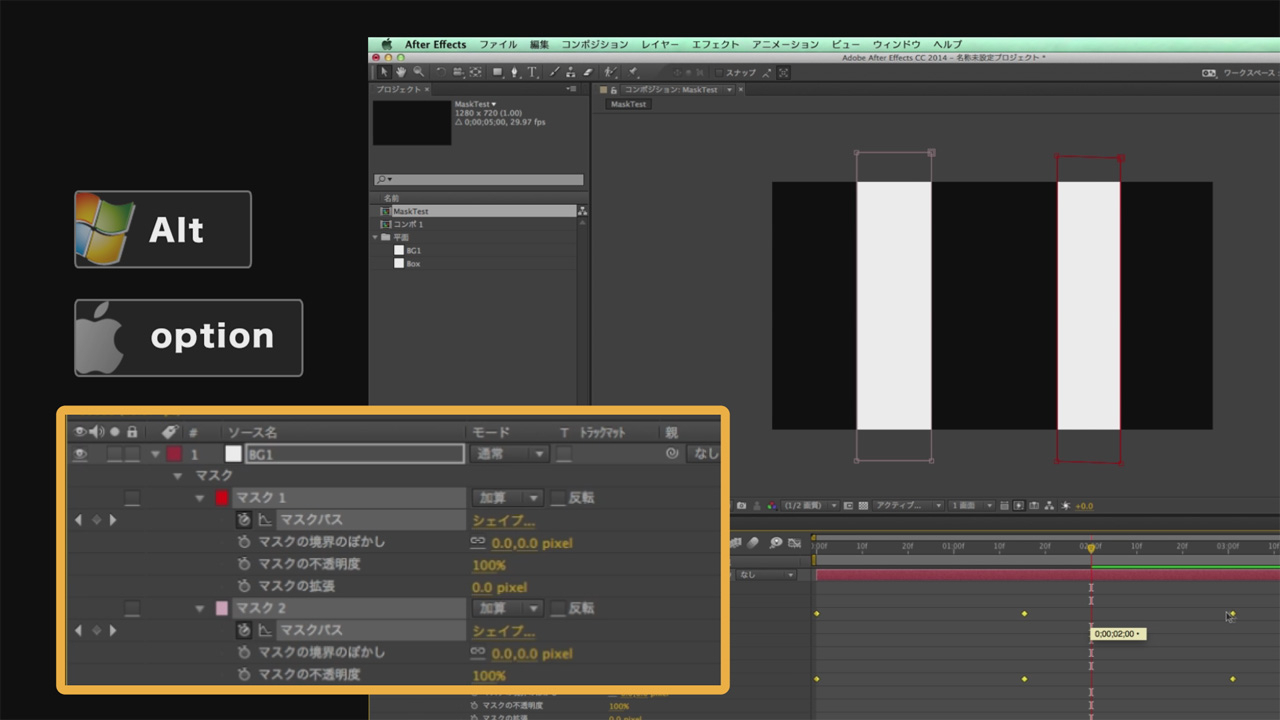Image resolution: width=1280 pixels, height=720 pixels.
Task: Select the Rectangle shape tool
Action: point(498,72)
